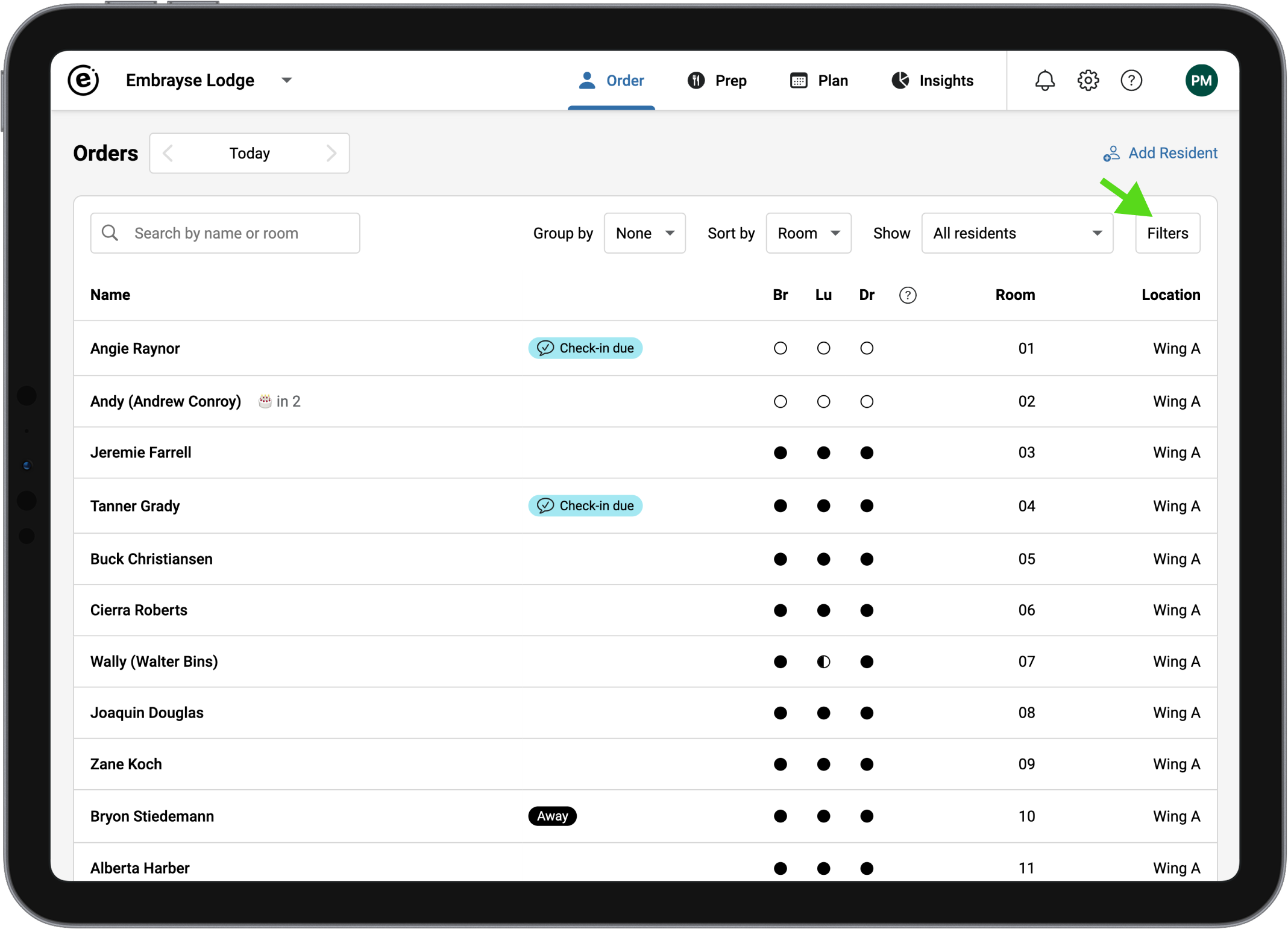Toggle Andy Conroy's lunch circle

pos(823,401)
